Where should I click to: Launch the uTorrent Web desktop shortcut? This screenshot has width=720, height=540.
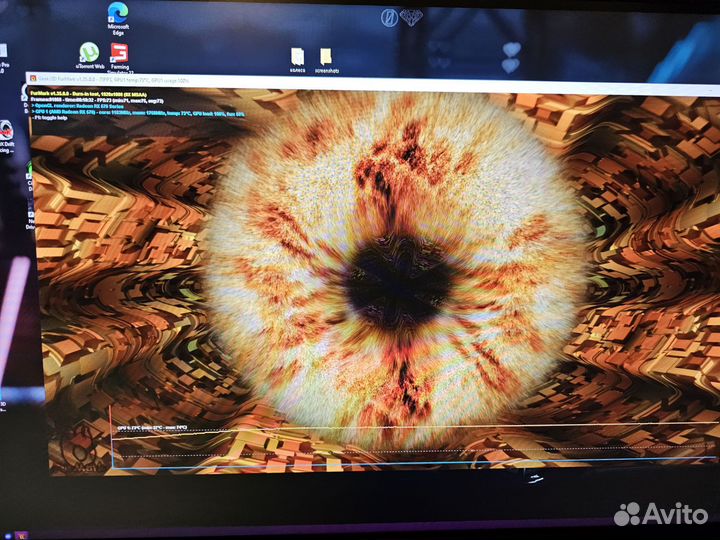coord(90,56)
